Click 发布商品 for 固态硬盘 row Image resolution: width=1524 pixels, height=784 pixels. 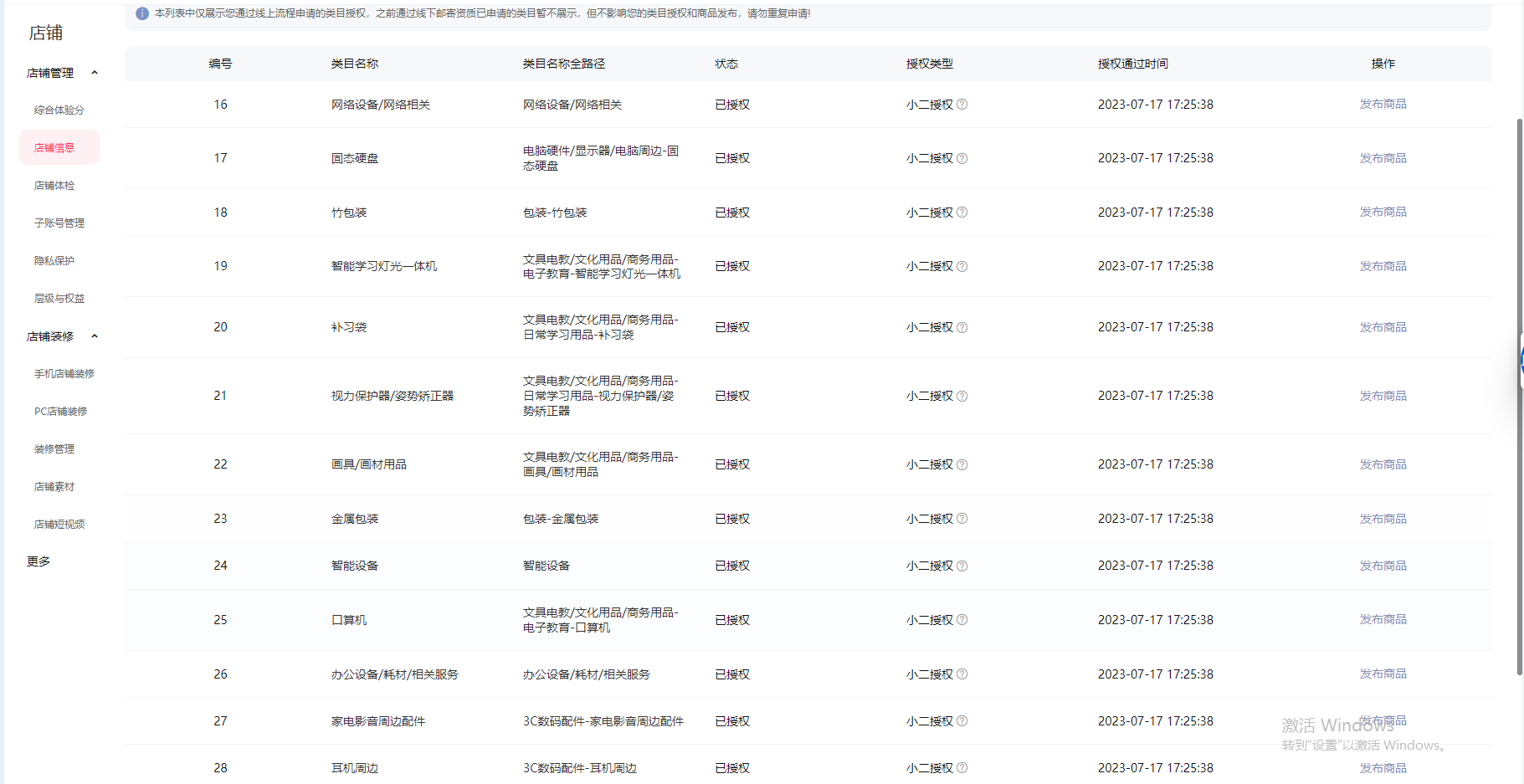(x=1383, y=158)
